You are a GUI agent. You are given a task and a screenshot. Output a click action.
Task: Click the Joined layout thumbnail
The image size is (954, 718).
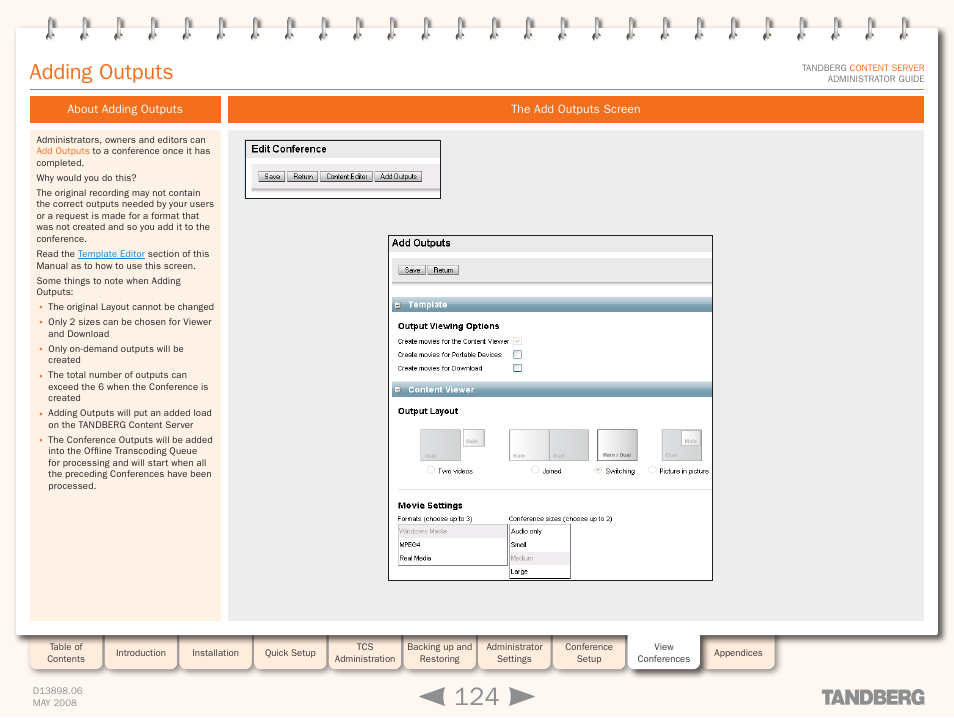[x=549, y=445]
